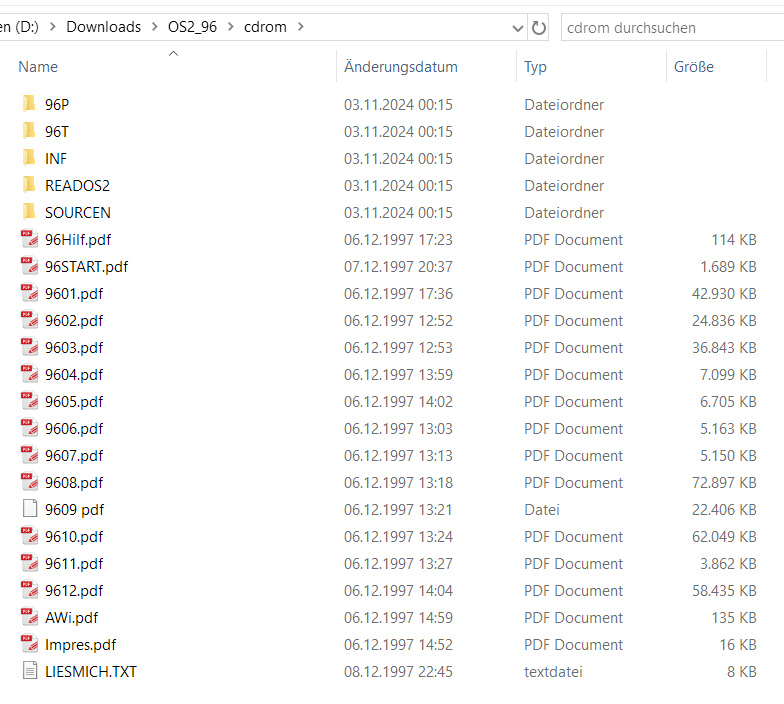Select the file name LIESMICH.TXT
The image size is (784, 704).
pyautogui.click(x=90, y=672)
